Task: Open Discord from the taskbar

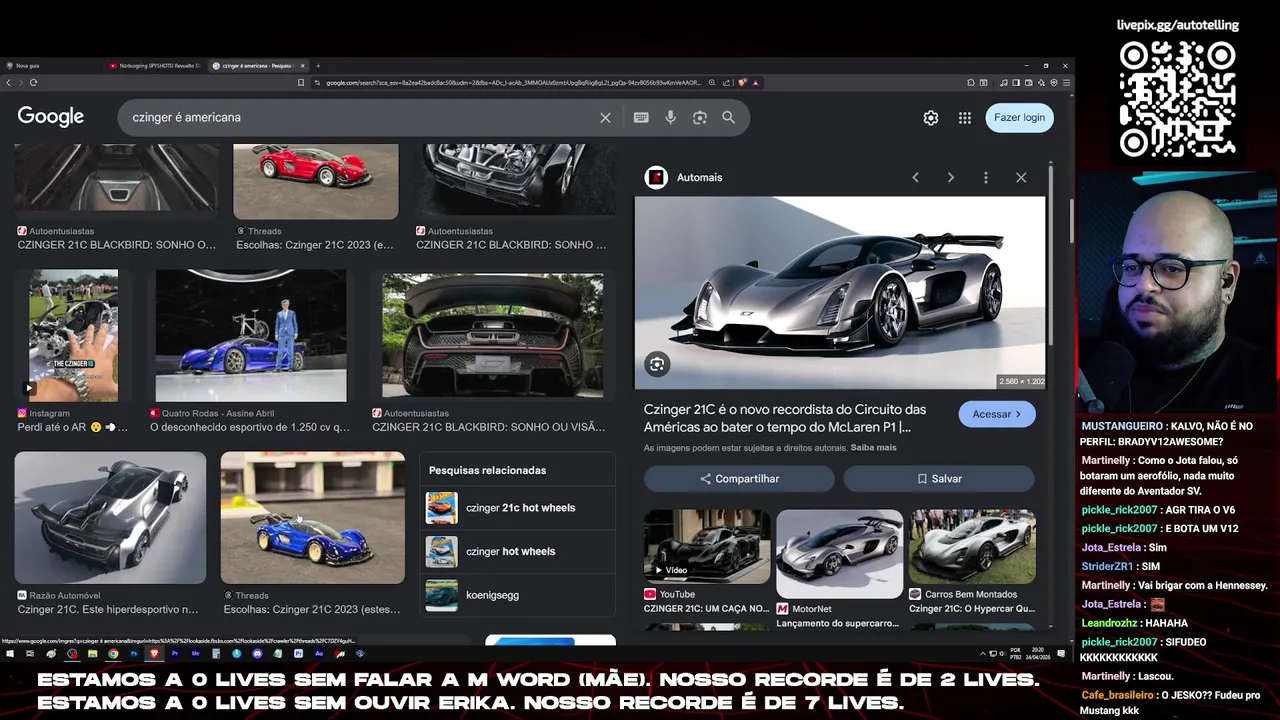Action: click(257, 654)
